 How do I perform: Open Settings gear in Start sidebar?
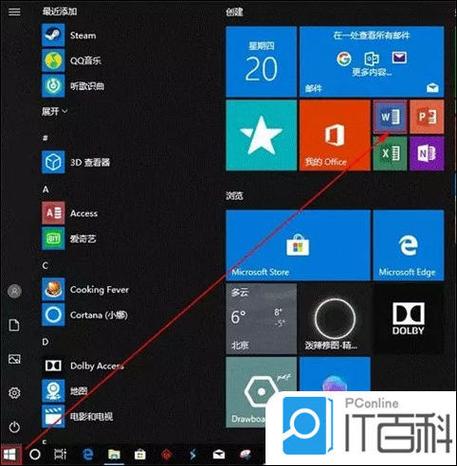click(x=14, y=393)
